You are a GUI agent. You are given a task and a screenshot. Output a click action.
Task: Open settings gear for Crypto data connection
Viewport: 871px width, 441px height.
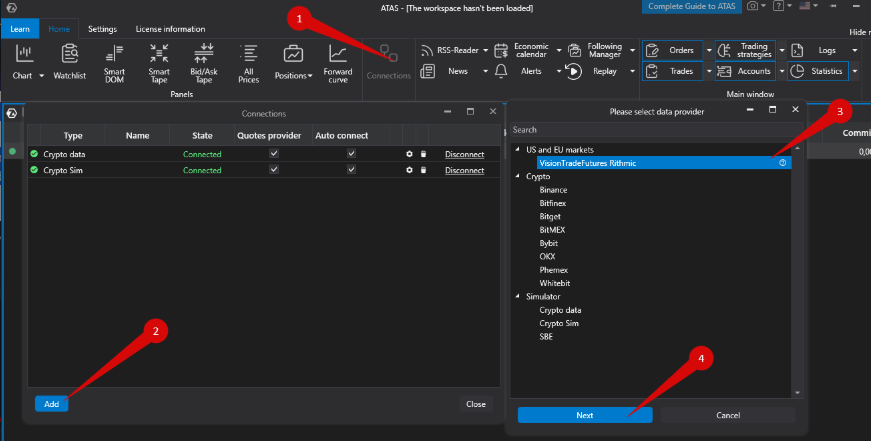coord(409,154)
